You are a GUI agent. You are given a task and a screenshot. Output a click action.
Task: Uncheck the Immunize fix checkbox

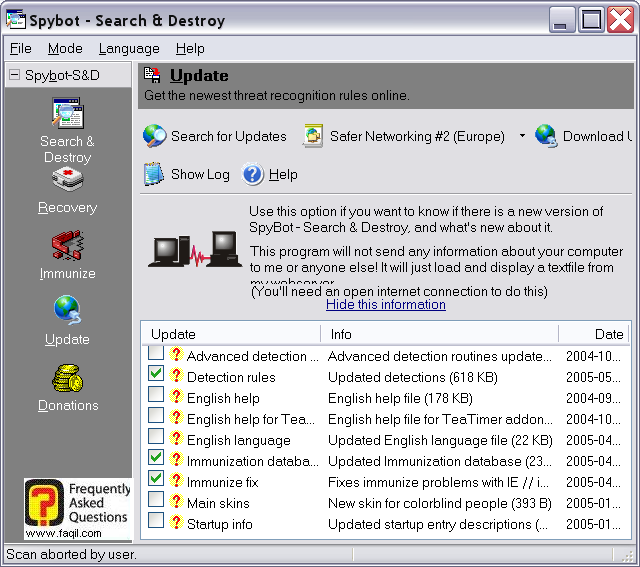[x=156, y=478]
